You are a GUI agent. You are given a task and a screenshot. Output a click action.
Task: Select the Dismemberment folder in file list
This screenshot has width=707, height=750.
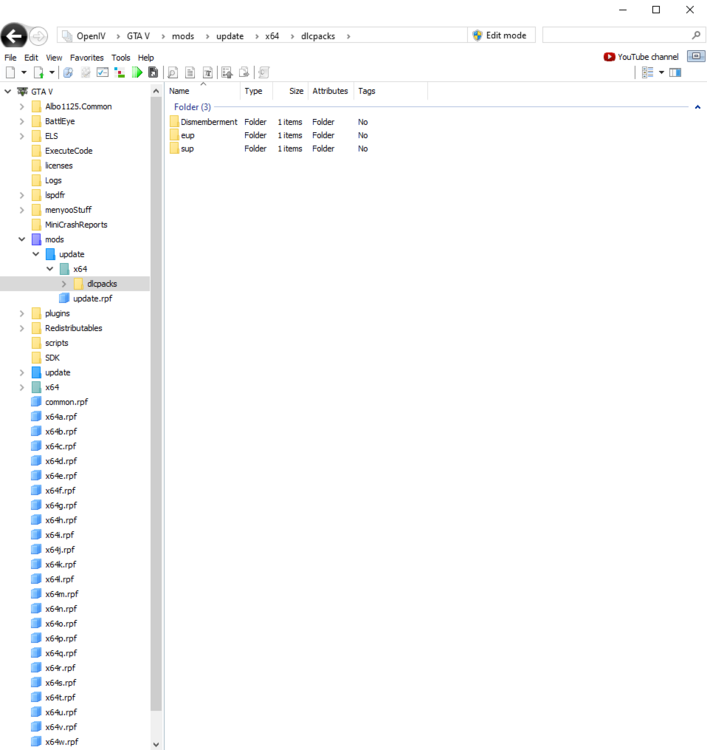pyautogui.click(x=209, y=122)
